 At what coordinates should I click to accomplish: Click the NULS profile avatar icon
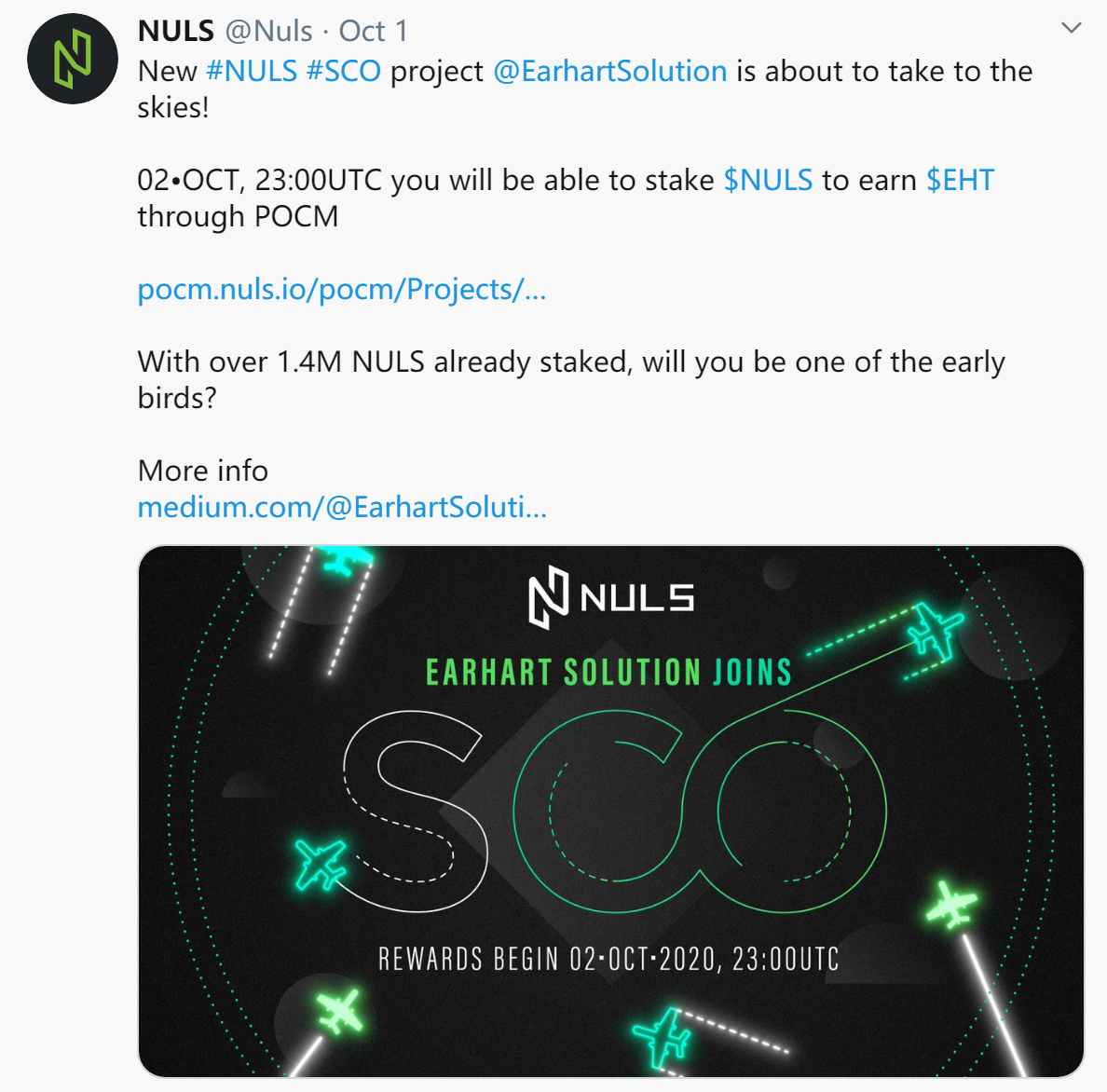point(72,59)
